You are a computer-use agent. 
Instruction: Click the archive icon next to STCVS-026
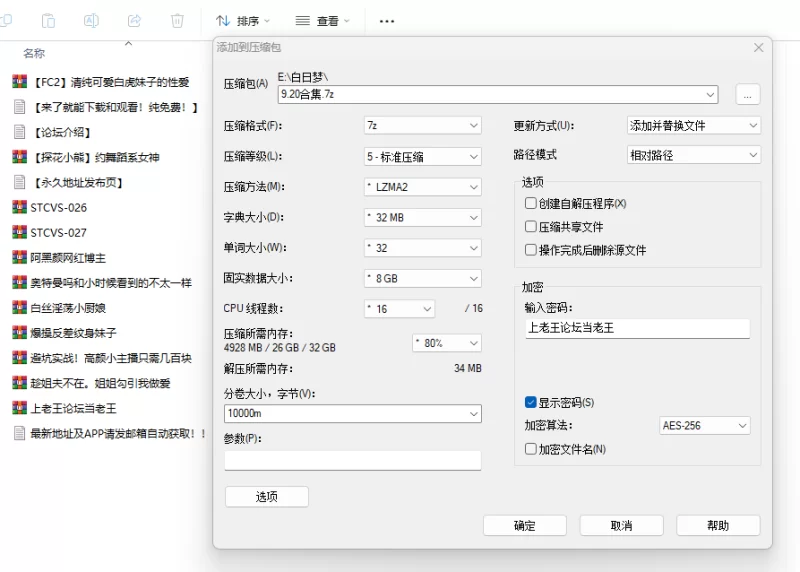(18, 207)
